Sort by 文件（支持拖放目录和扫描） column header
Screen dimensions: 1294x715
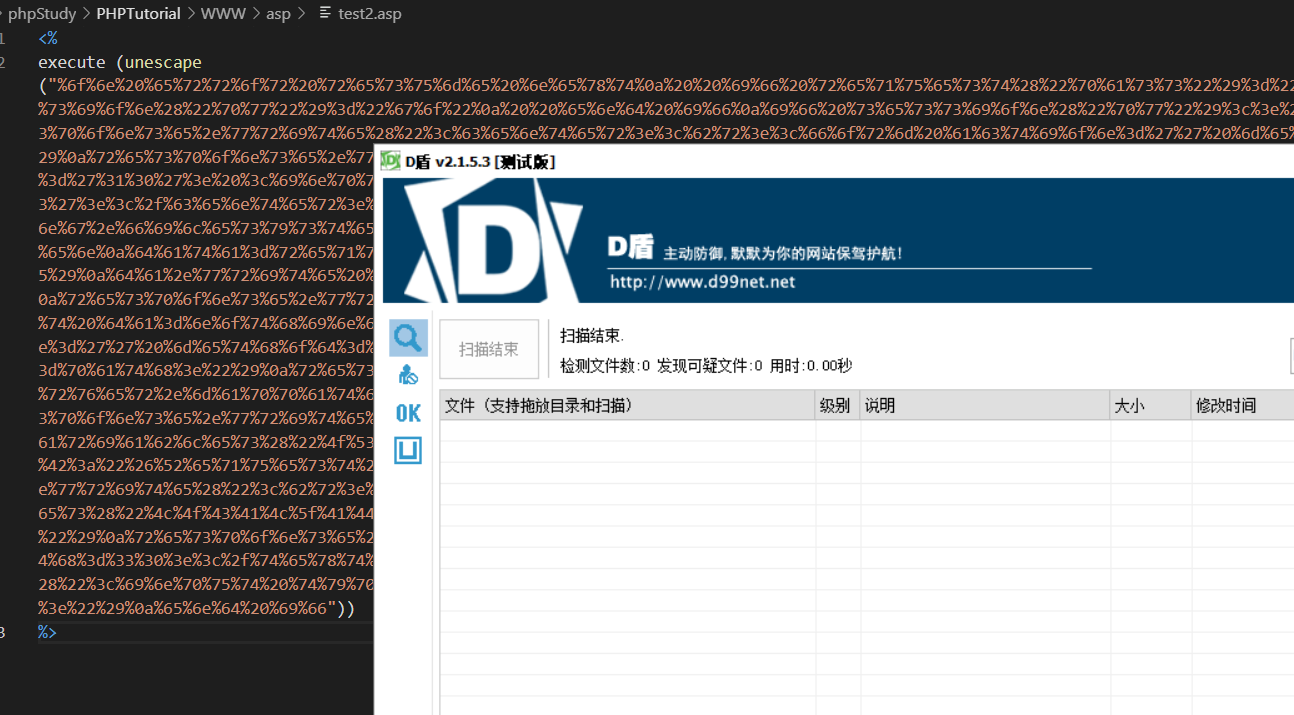(x=627, y=405)
